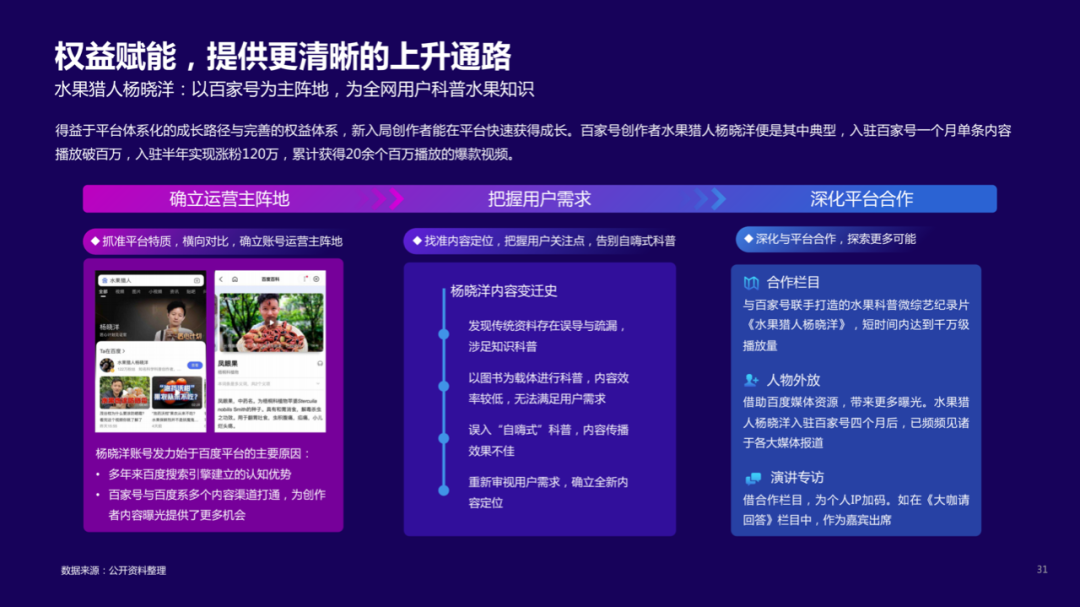Click the 把握用户需求 stage header
Screen dimensions: 1080x607
pos(539,199)
